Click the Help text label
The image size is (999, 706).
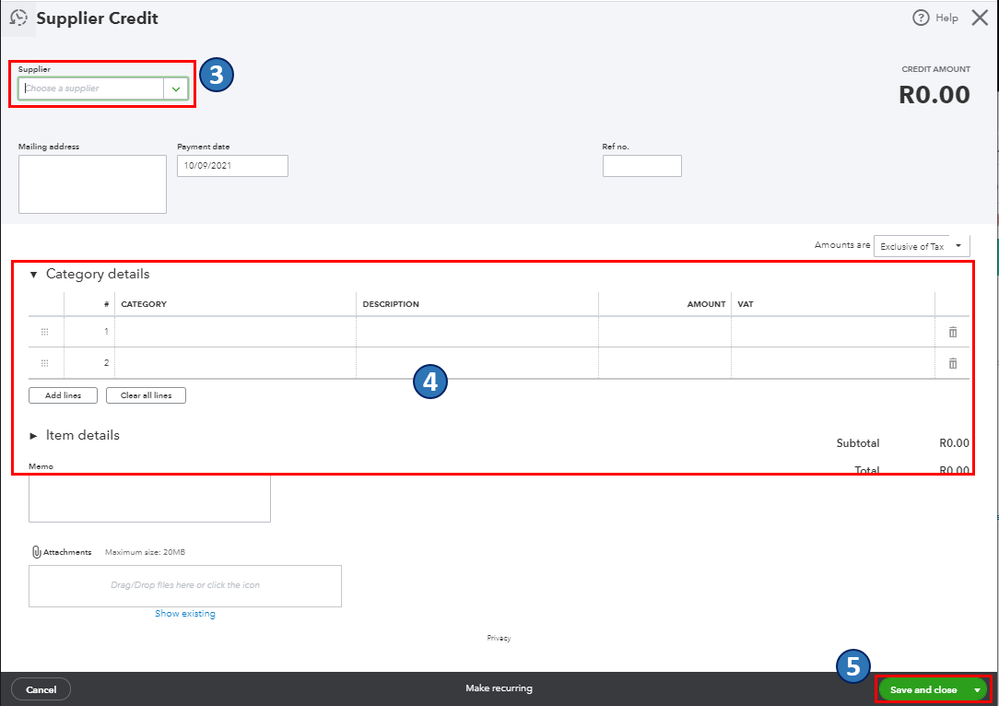point(947,18)
